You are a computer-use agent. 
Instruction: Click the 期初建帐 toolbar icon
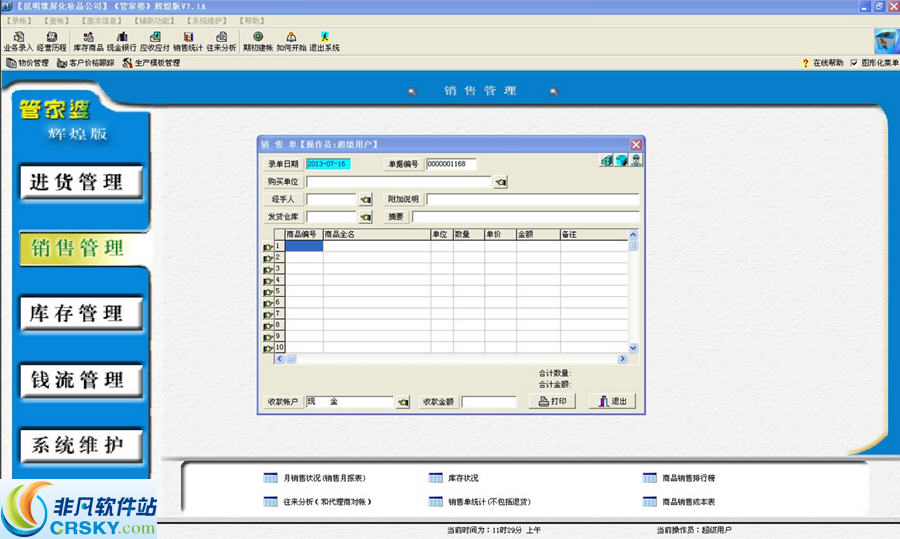coord(258,42)
